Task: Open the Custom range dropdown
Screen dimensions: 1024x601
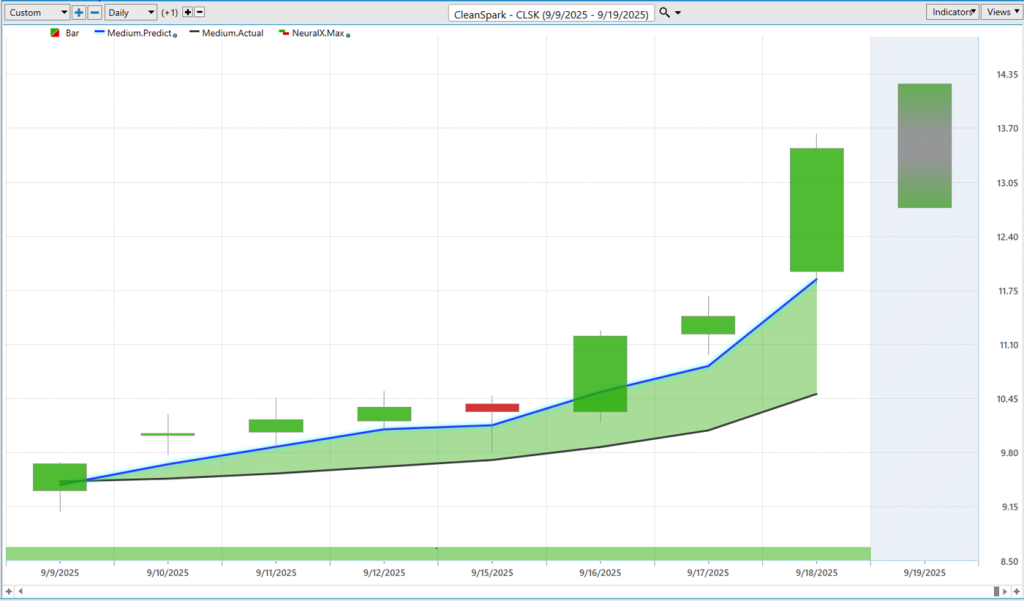Action: 37,13
